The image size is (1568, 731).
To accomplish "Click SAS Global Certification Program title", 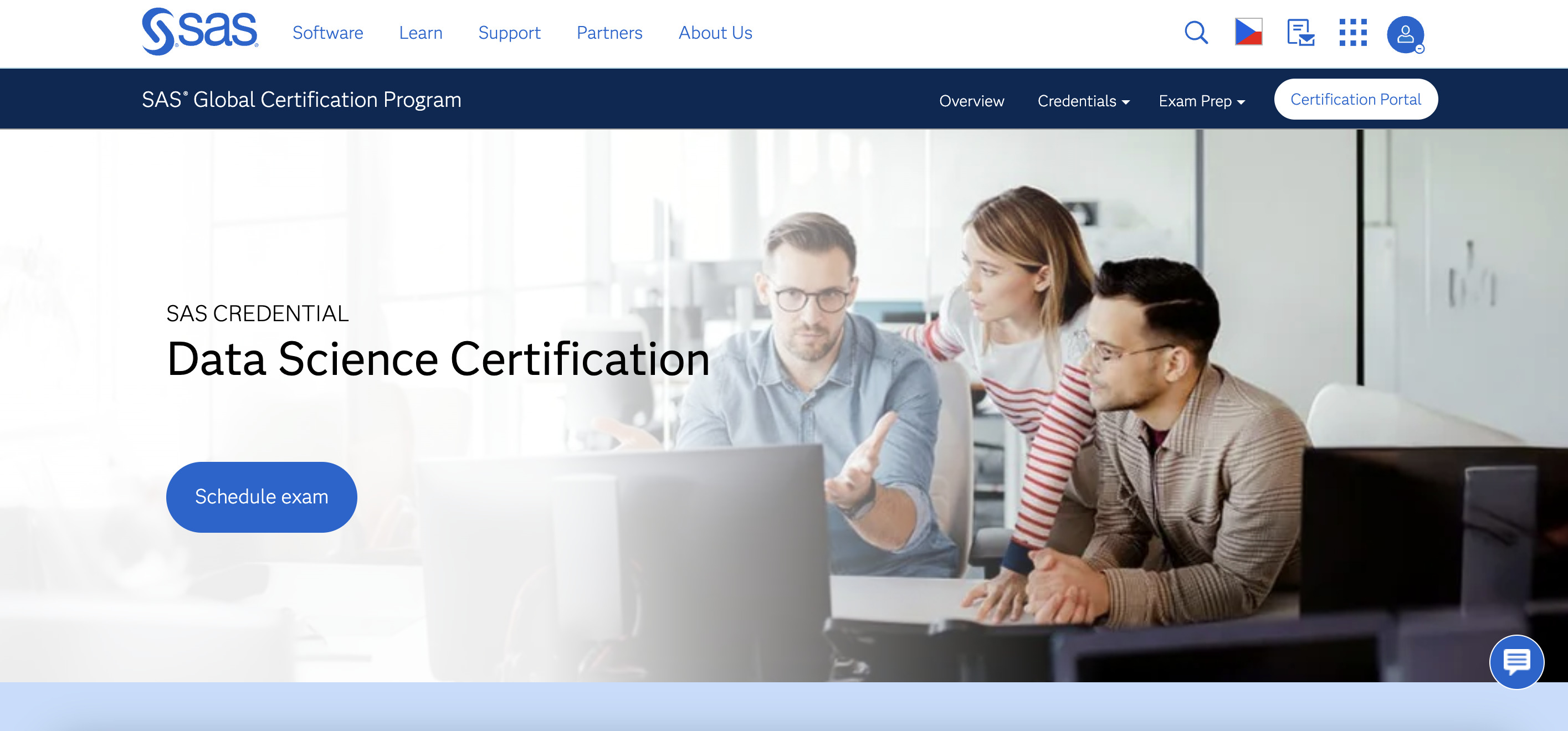I will click(x=301, y=100).
